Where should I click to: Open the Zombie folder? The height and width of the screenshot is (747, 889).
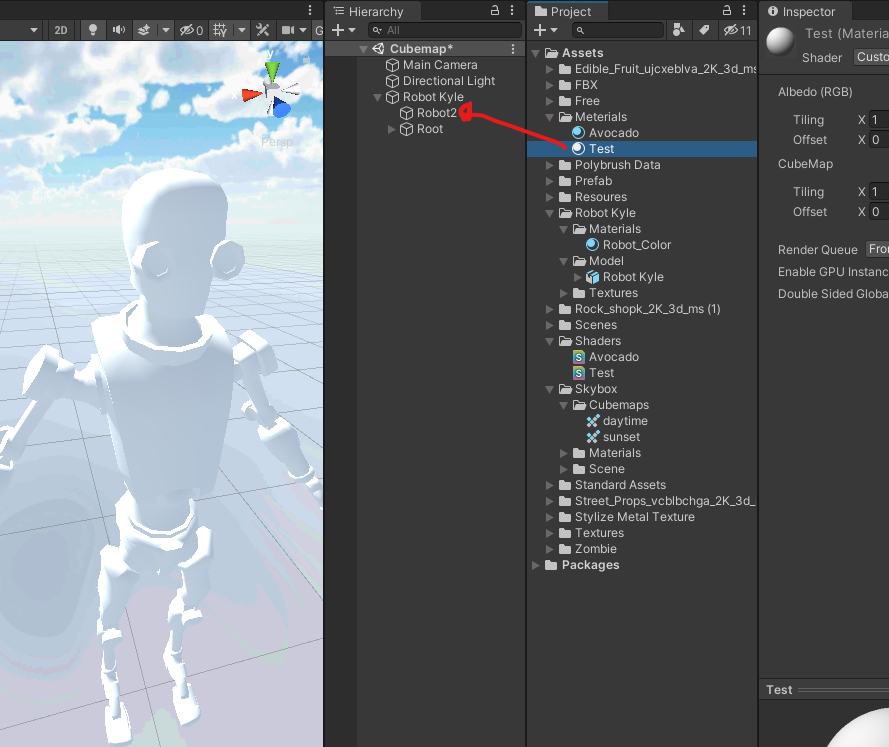(587, 549)
